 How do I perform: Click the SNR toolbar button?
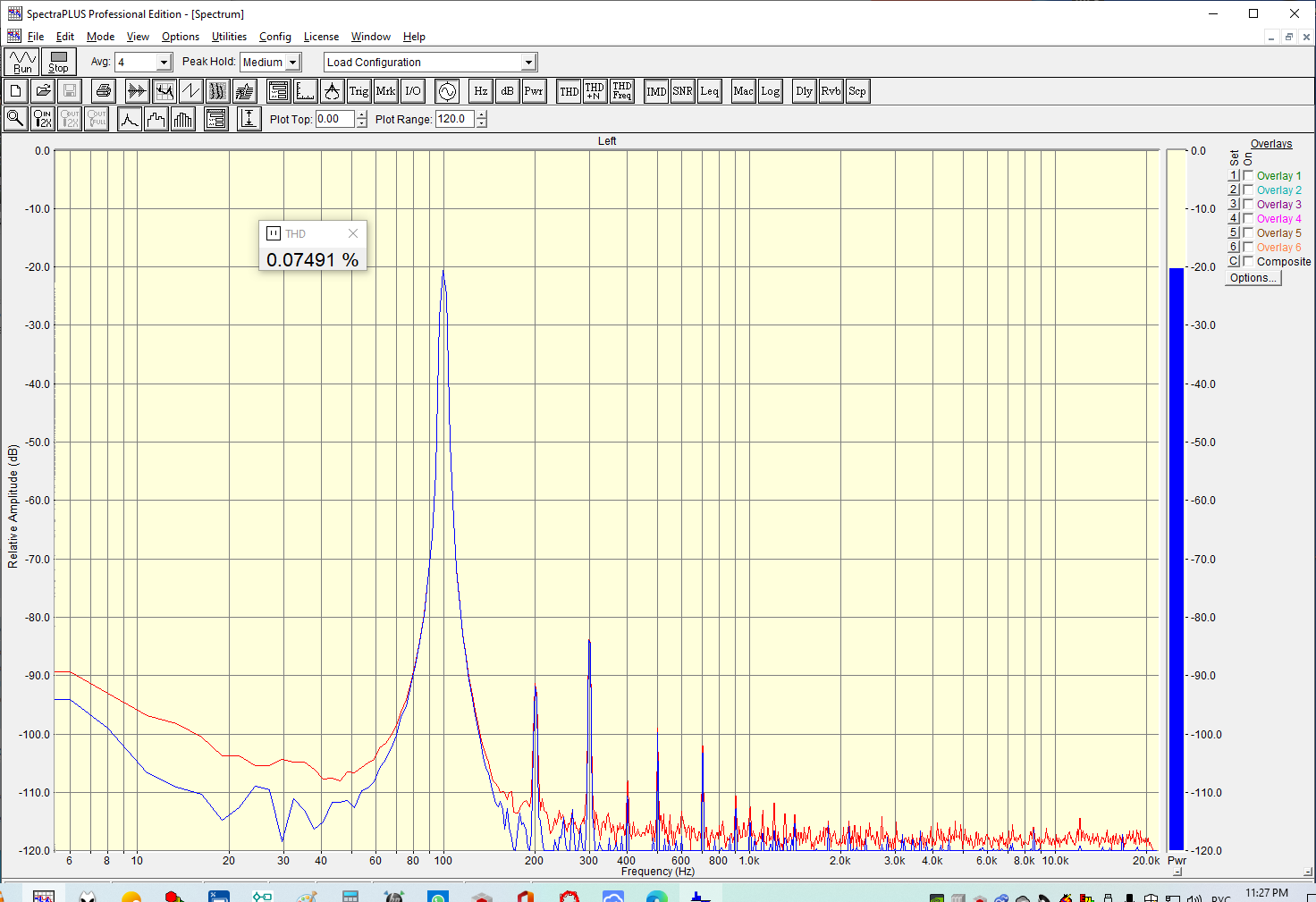click(682, 91)
